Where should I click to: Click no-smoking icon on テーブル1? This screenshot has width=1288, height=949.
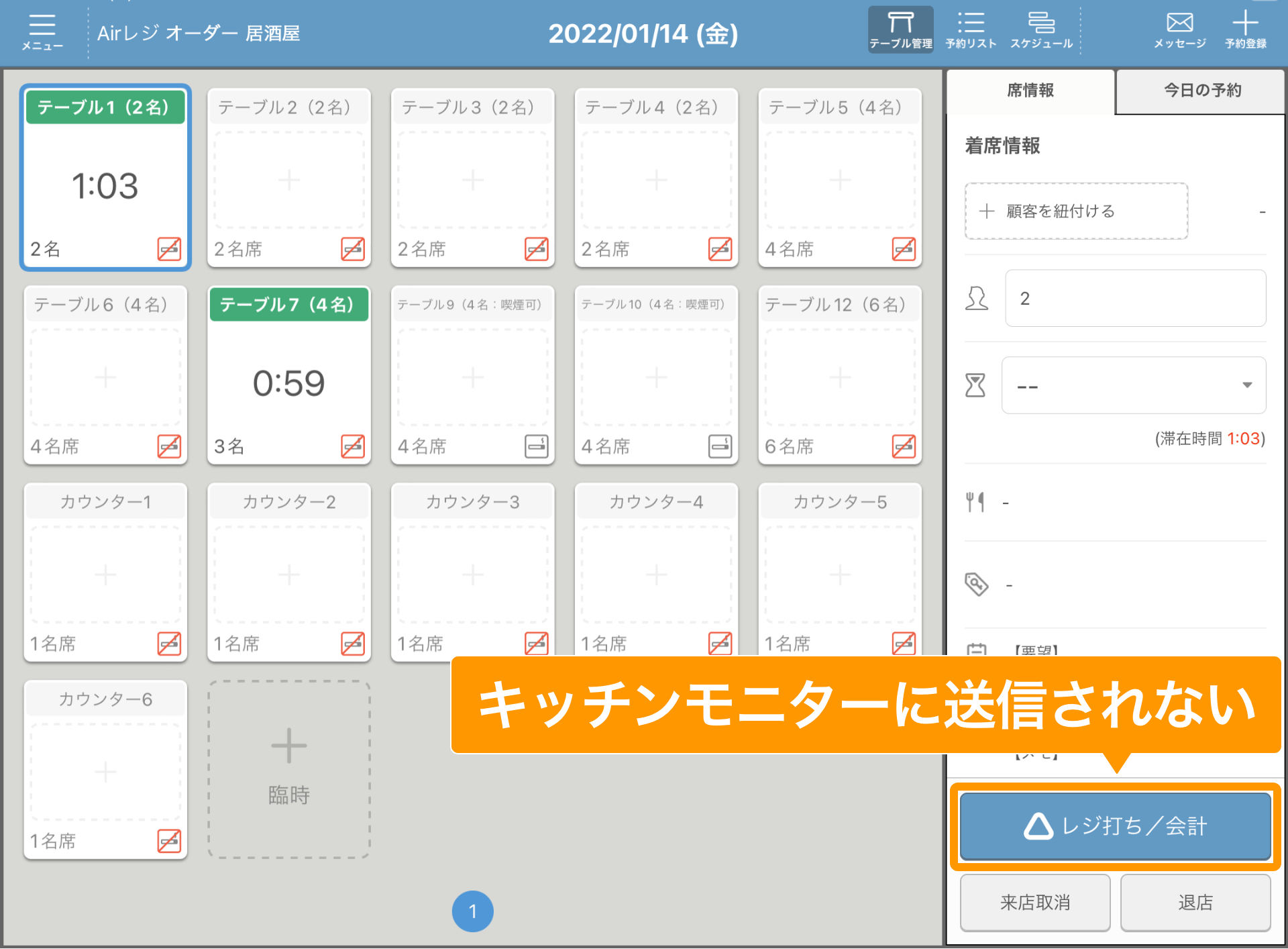coord(169,249)
